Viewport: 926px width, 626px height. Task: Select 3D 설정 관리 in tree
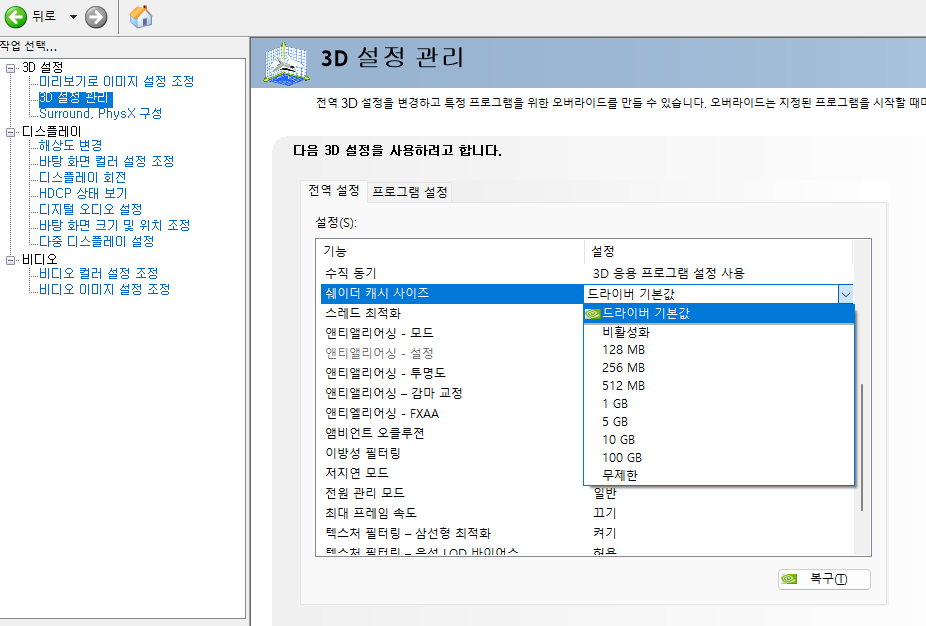(75, 97)
